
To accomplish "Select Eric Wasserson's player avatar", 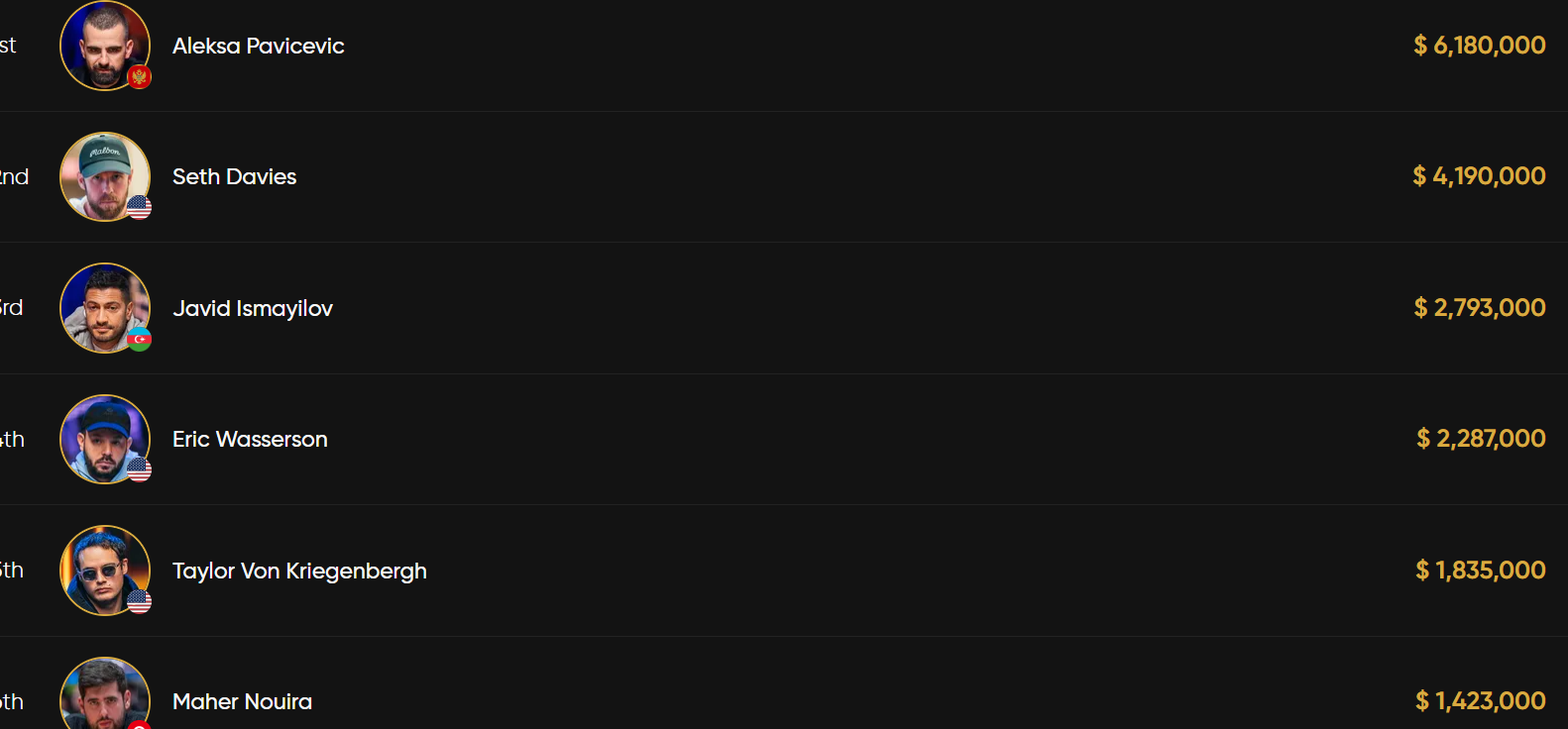I will coord(103,438).
